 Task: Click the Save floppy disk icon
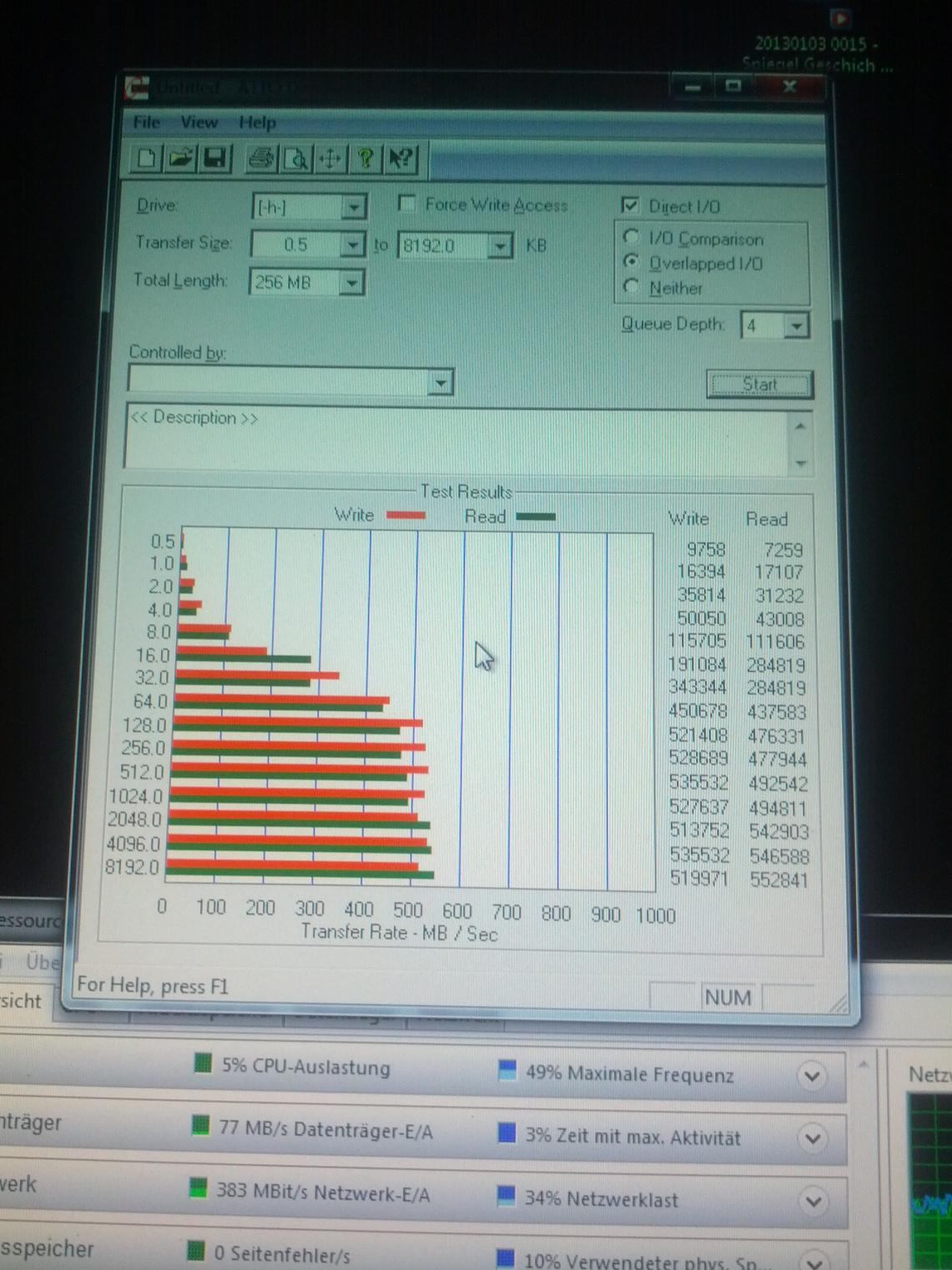[x=214, y=158]
